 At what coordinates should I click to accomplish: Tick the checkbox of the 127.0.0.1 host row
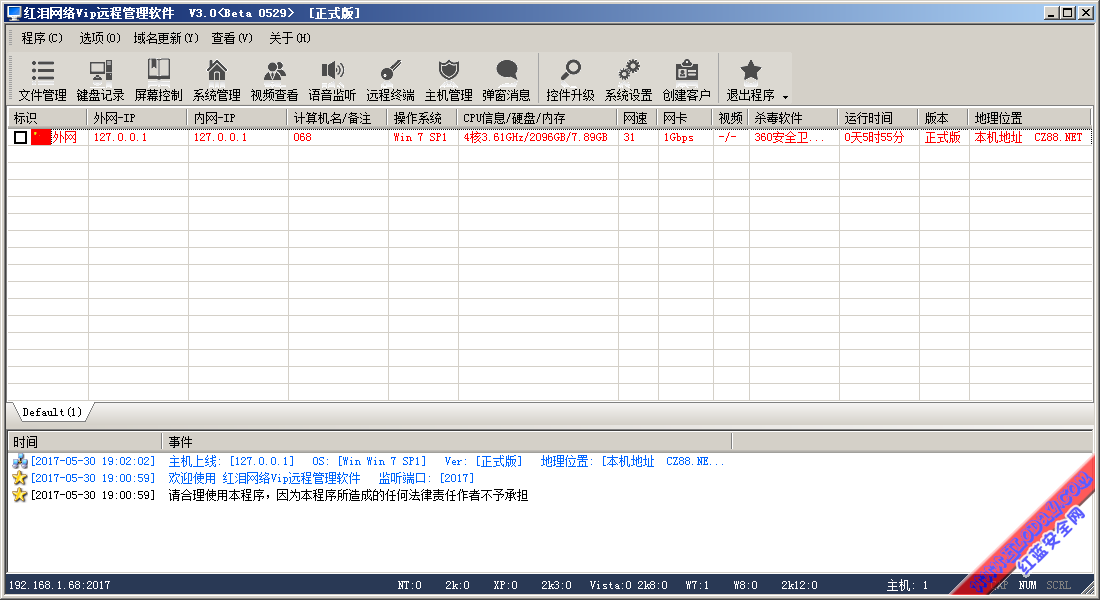click(x=20, y=138)
